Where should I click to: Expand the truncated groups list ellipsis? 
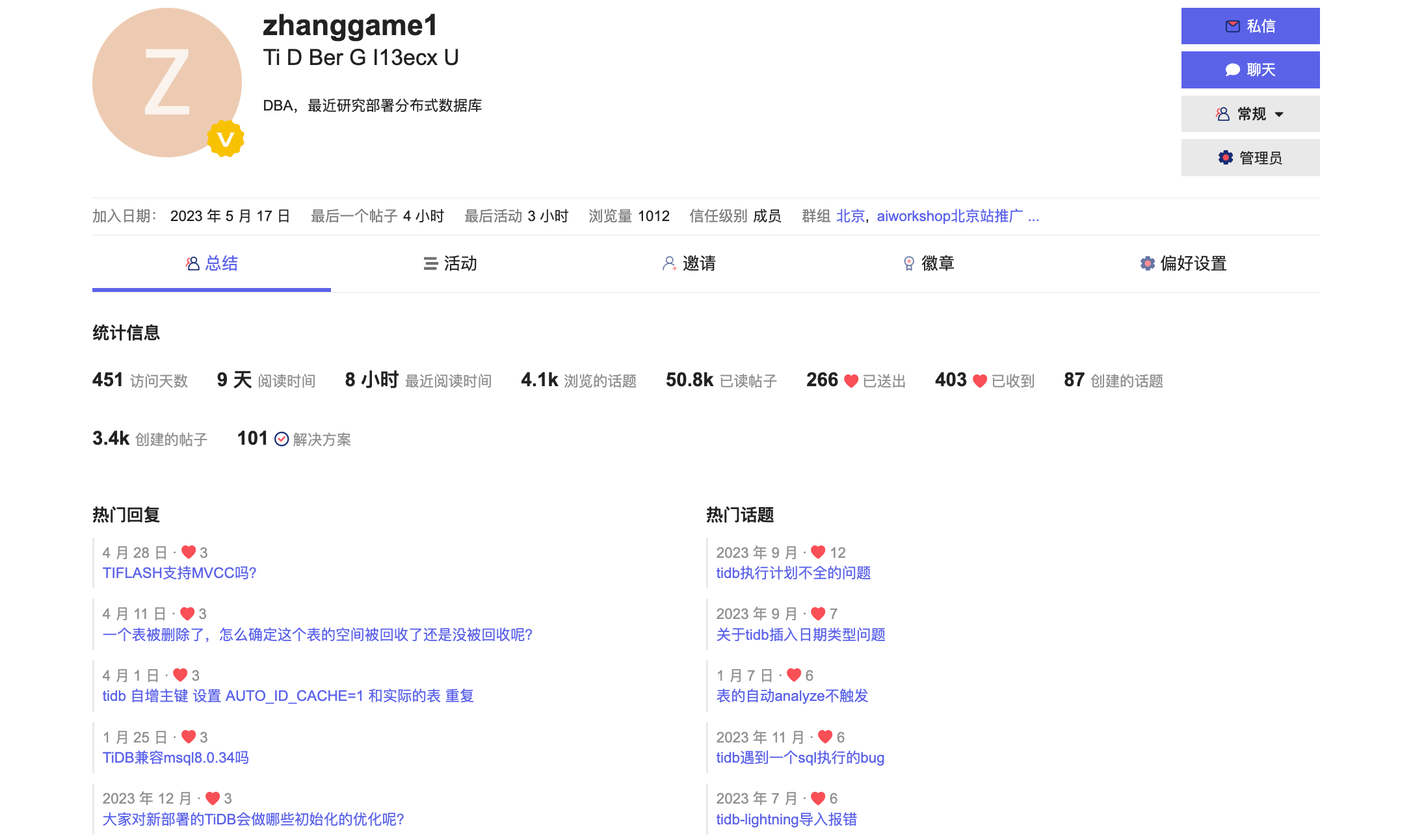pyautogui.click(x=1033, y=216)
